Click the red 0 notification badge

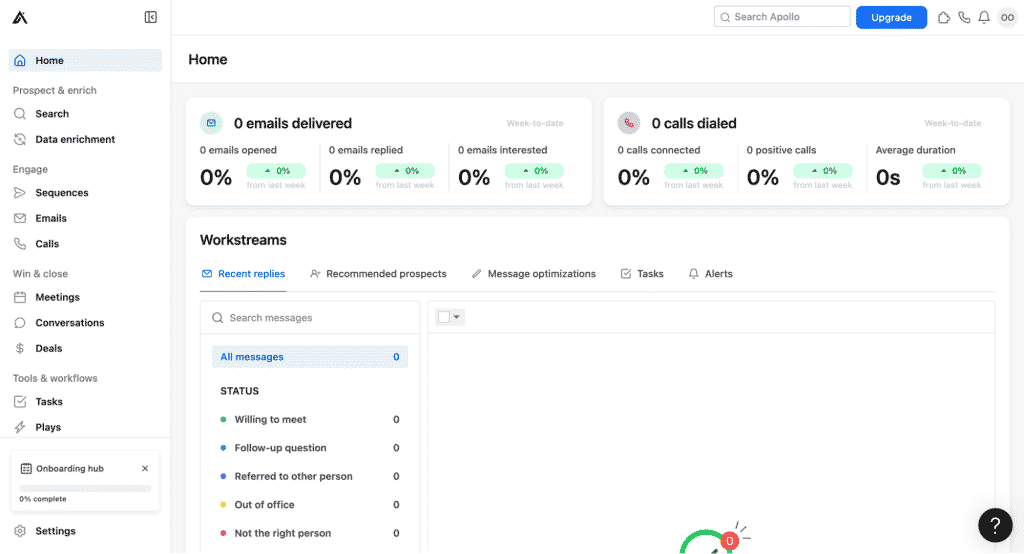pyautogui.click(x=729, y=541)
